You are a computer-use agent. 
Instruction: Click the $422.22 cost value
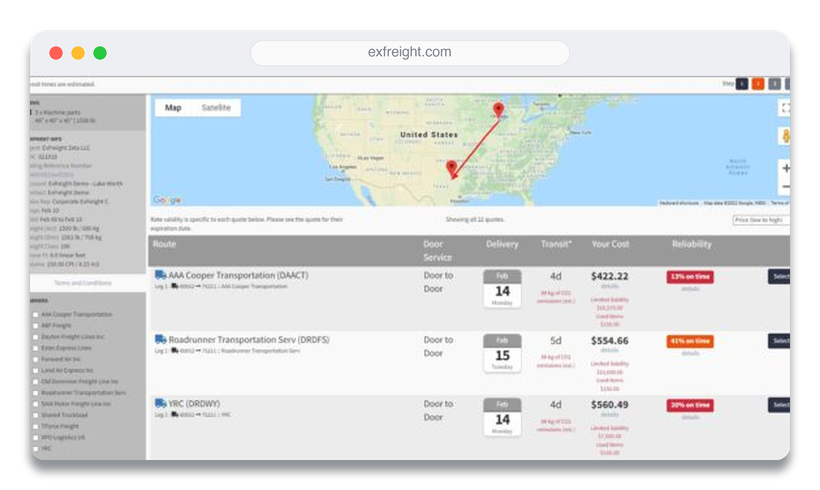(x=609, y=276)
